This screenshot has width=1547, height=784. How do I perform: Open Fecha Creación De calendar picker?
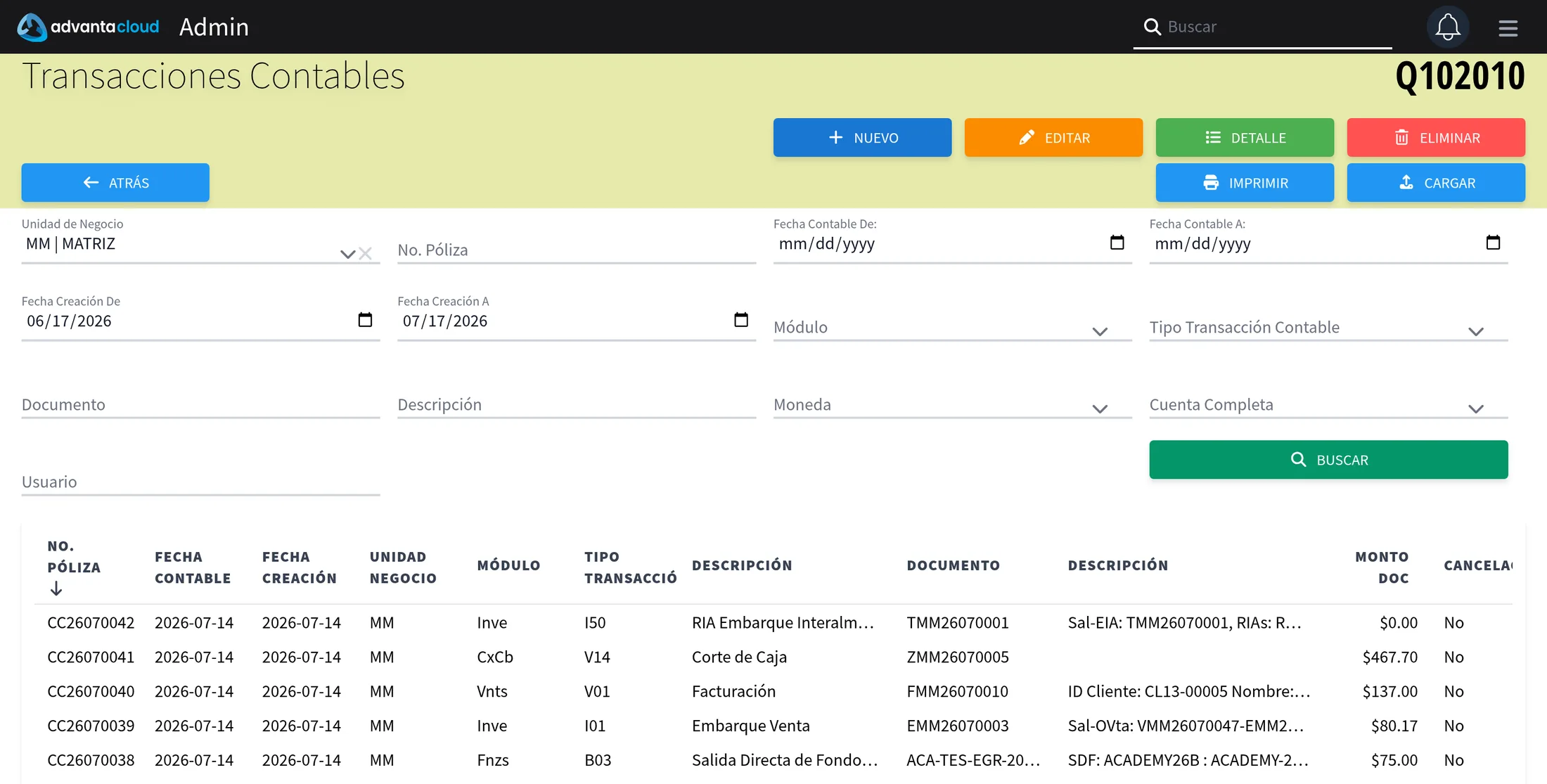click(365, 320)
